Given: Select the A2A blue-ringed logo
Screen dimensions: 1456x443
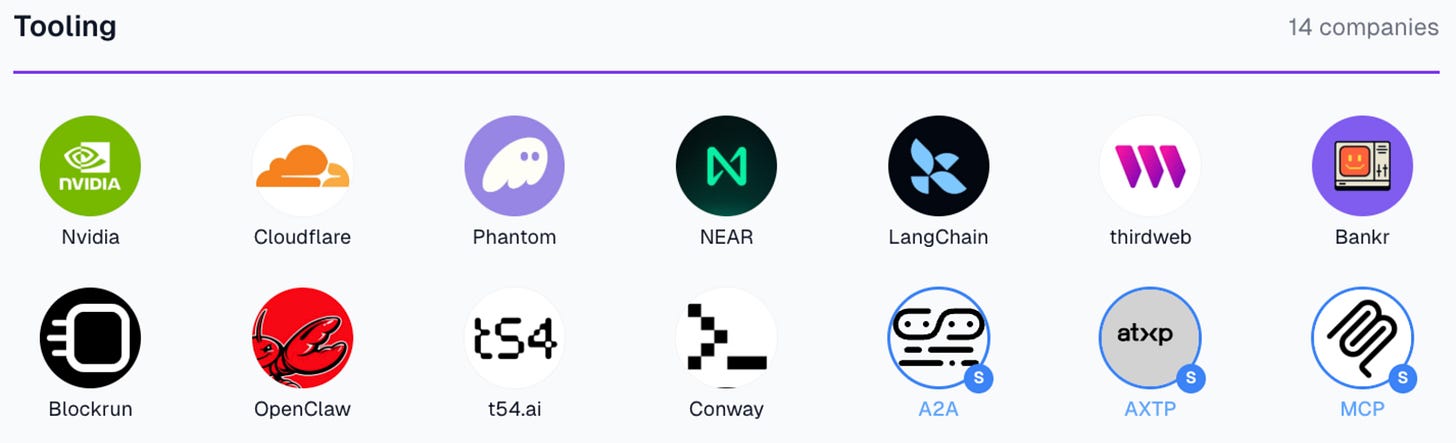Looking at the screenshot, I should pyautogui.click(x=938, y=338).
